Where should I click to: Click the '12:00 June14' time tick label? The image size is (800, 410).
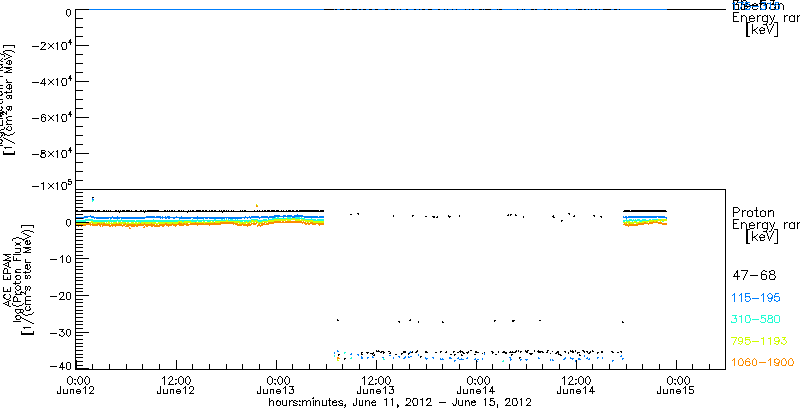(x=576, y=384)
